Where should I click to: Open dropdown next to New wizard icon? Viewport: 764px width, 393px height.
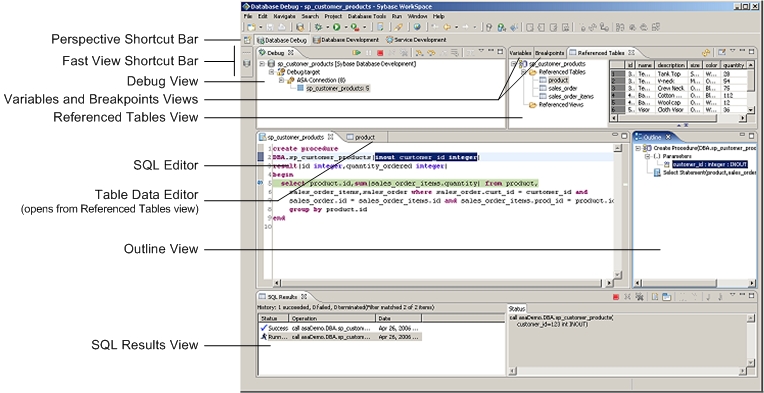click(x=261, y=27)
